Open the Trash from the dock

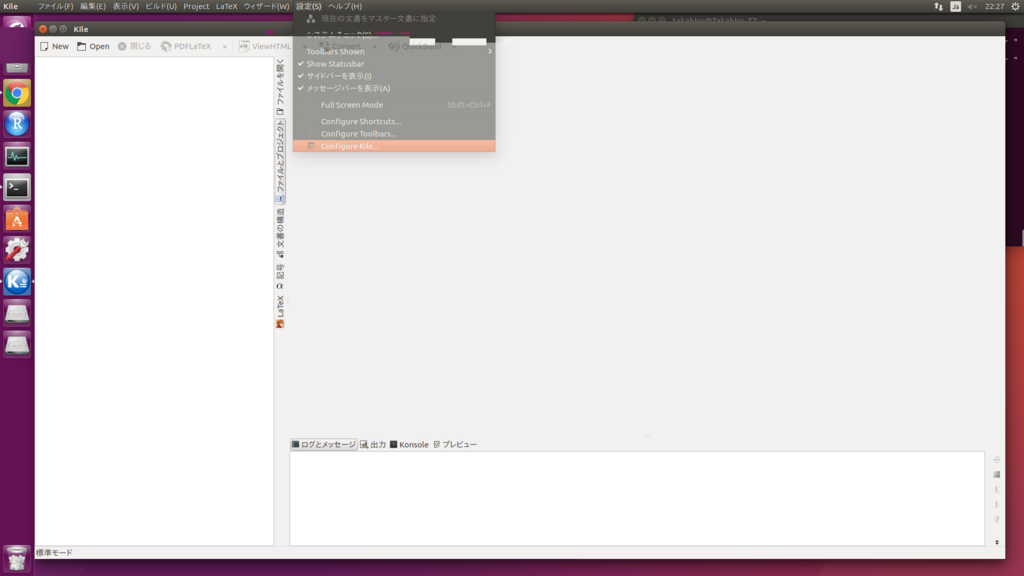[x=17, y=558]
